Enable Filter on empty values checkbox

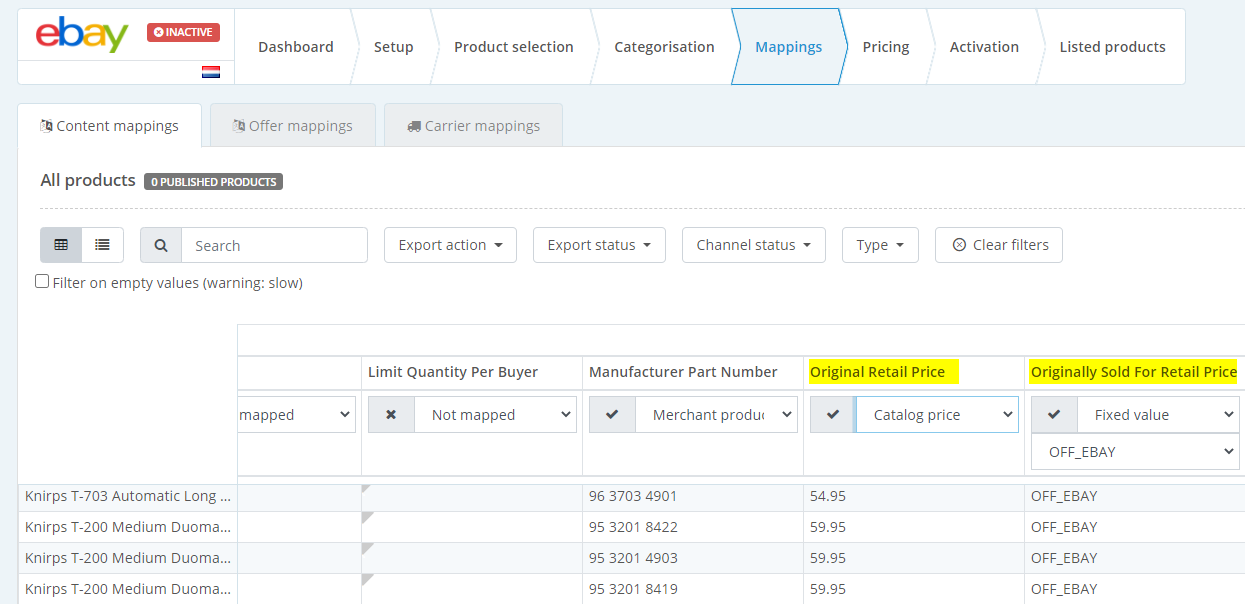tap(42, 282)
